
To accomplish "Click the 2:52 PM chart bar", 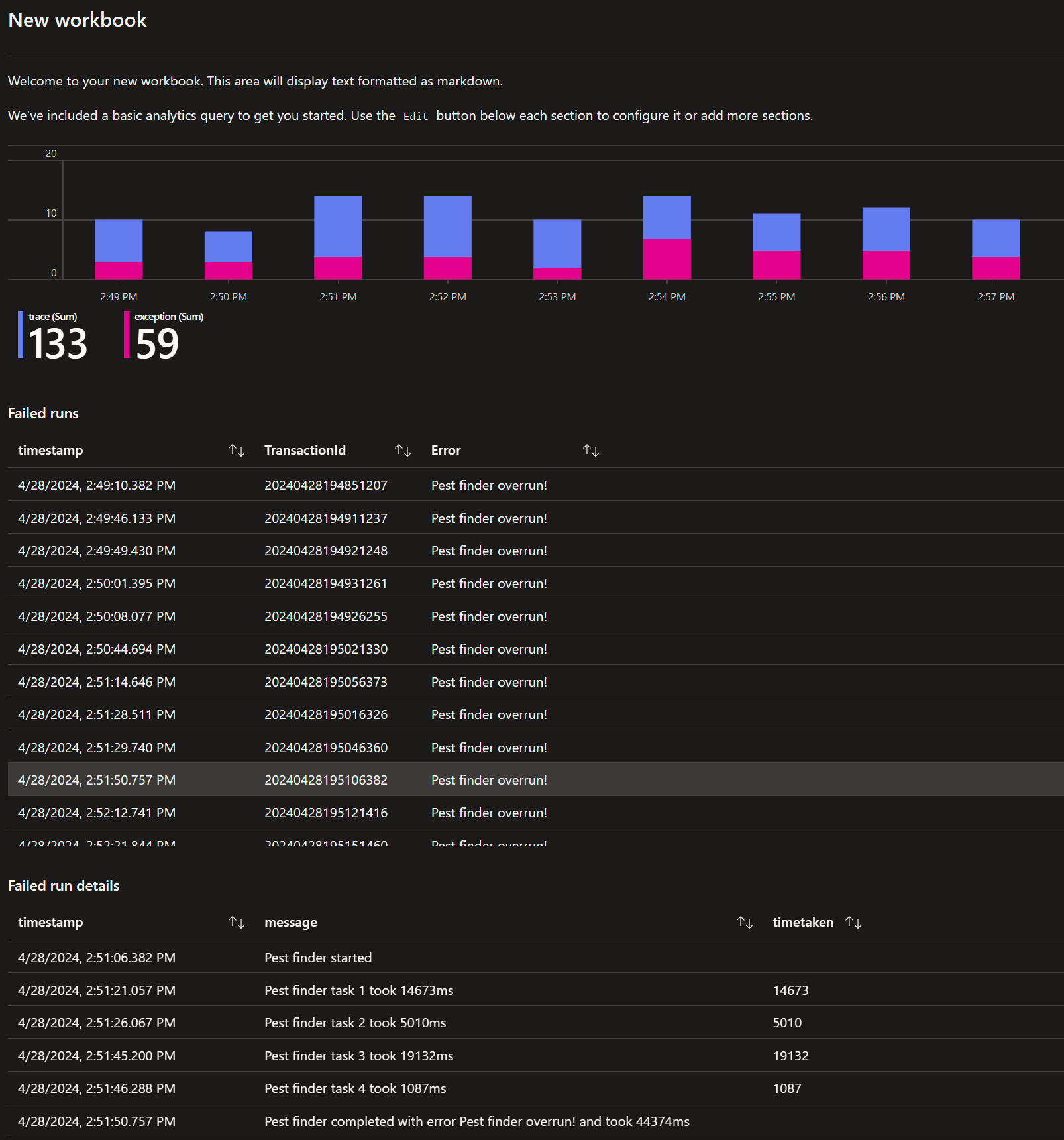I will 448,237.
